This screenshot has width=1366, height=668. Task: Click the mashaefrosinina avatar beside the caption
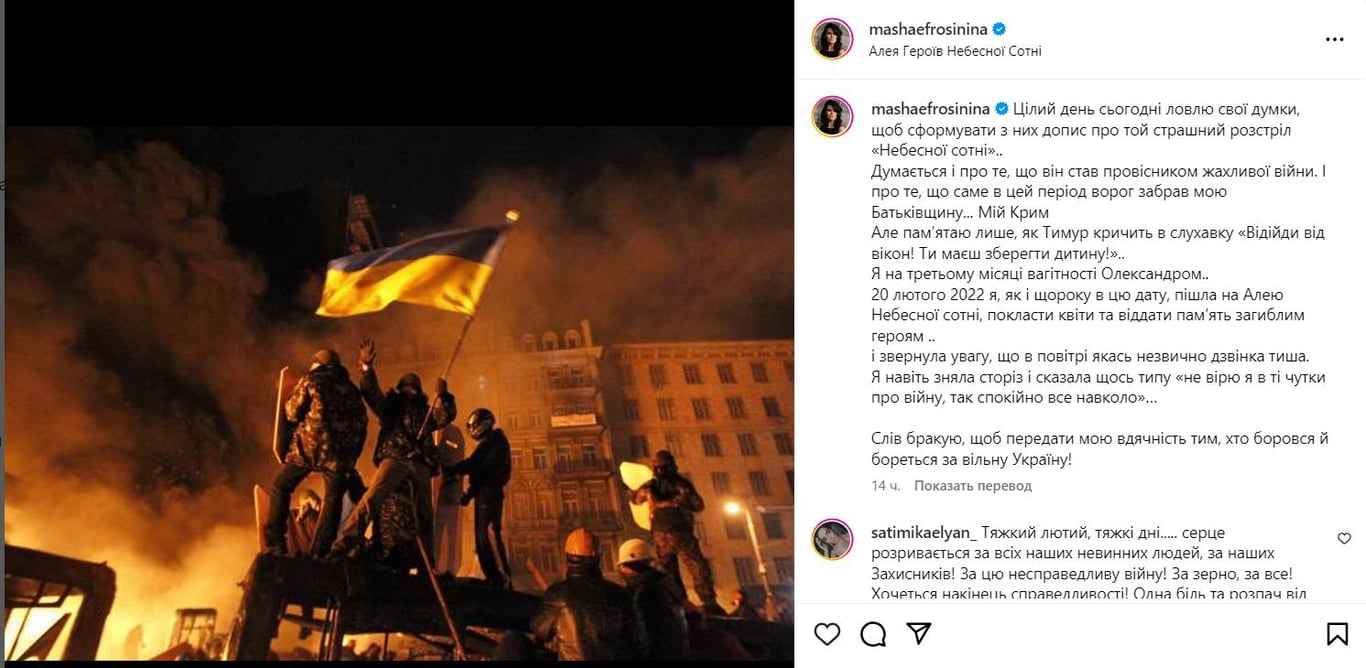pos(832,117)
